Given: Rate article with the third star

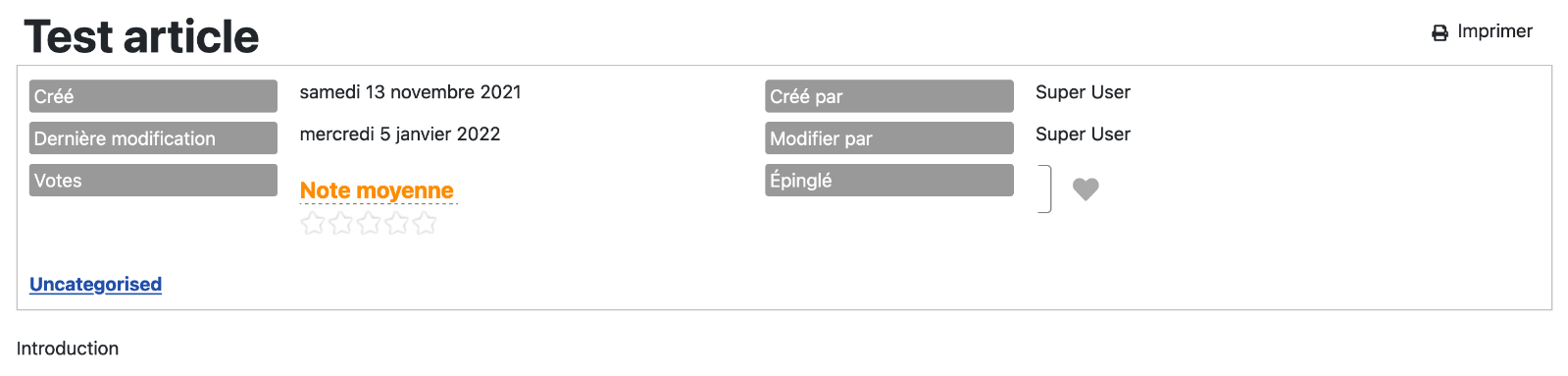Looking at the screenshot, I should pyautogui.click(x=369, y=224).
